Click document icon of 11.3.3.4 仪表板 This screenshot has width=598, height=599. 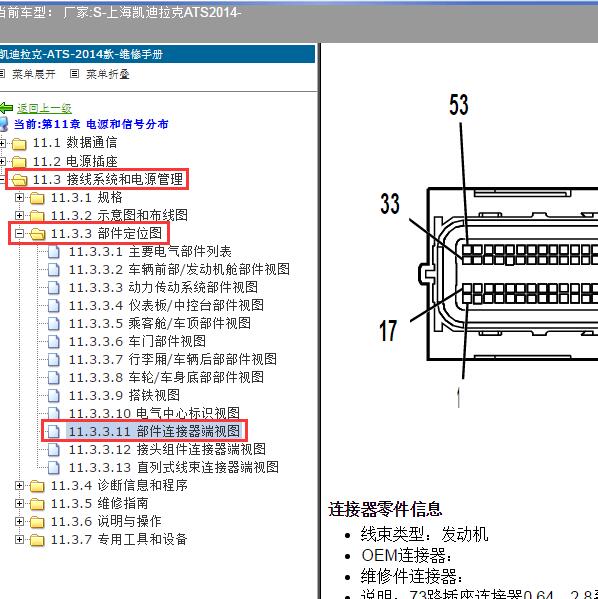54,306
